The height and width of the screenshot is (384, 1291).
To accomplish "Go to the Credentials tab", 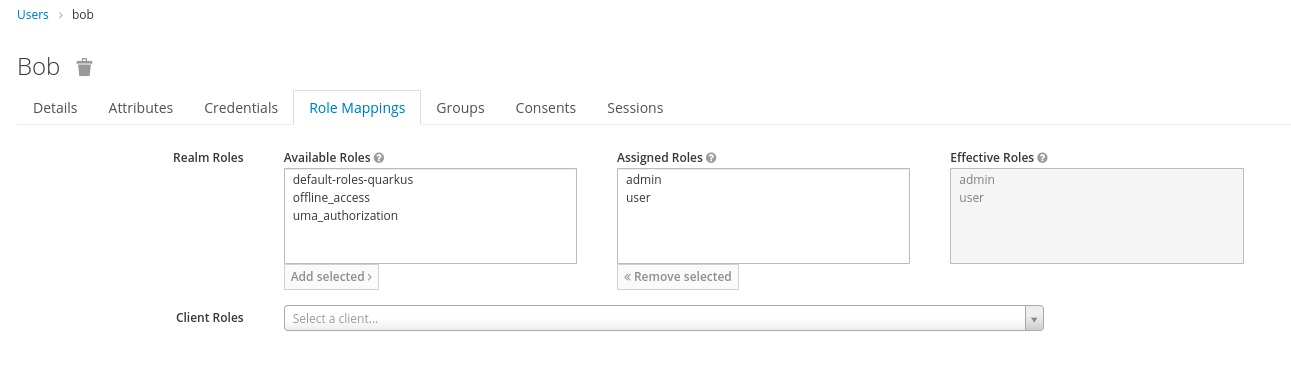I will pos(241,108).
